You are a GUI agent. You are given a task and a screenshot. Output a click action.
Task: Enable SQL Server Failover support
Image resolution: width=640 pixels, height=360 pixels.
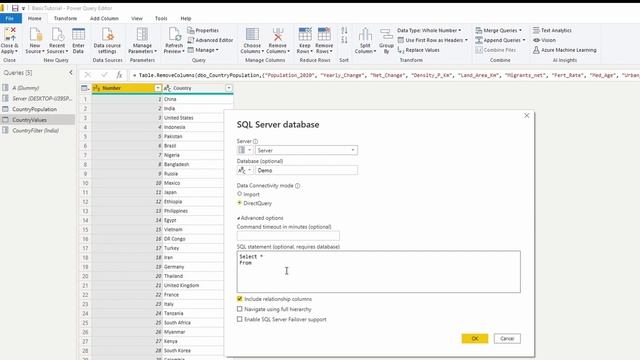(240, 319)
